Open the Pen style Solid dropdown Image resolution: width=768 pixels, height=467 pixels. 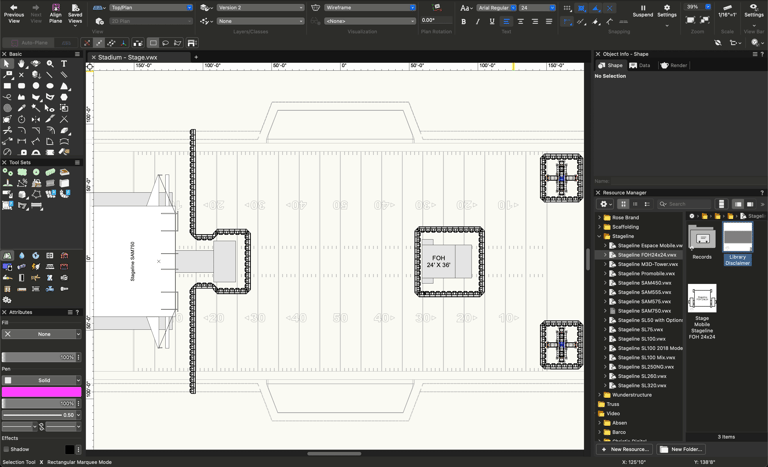(42, 380)
